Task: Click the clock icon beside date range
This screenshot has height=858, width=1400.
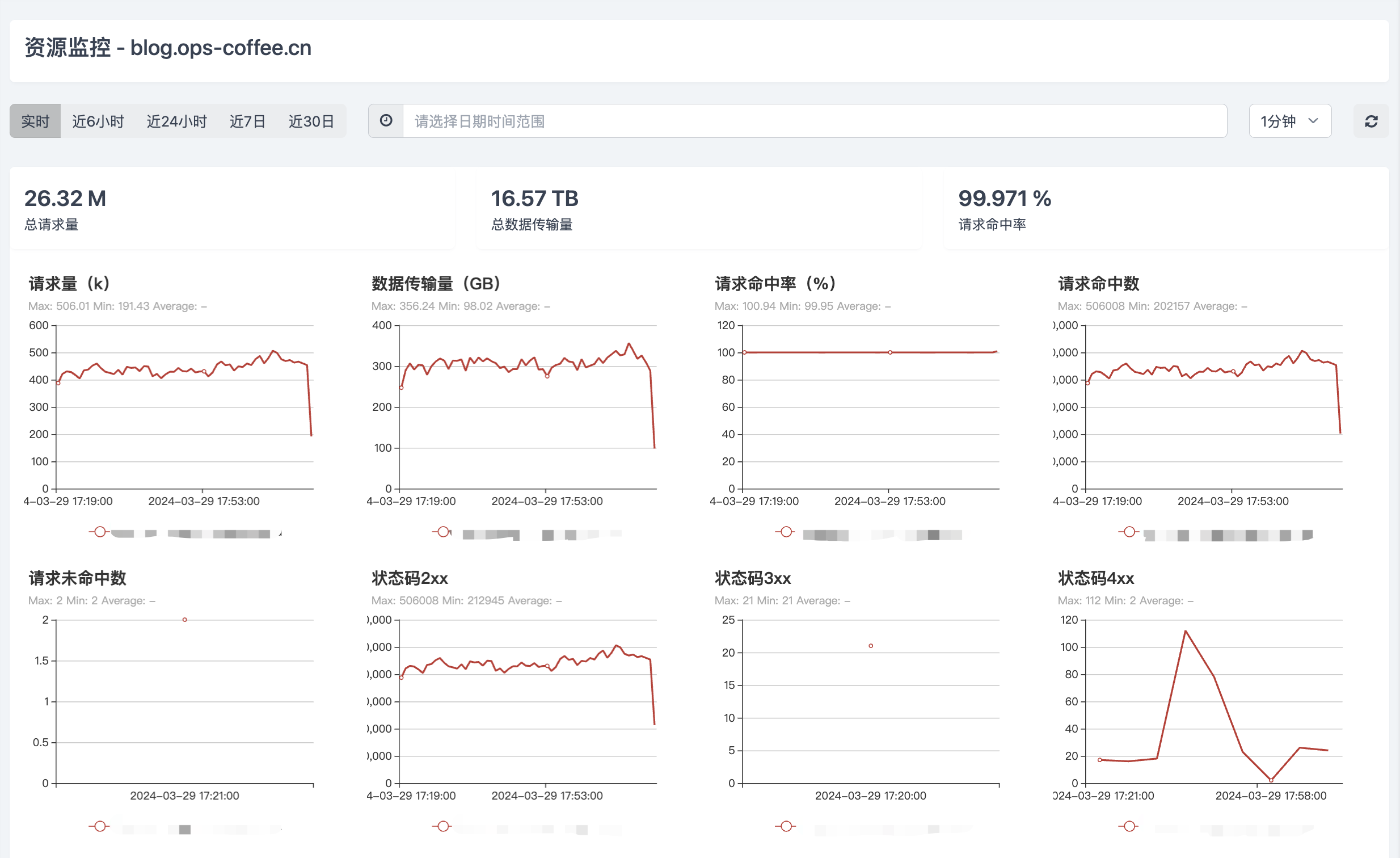Action: click(386, 120)
